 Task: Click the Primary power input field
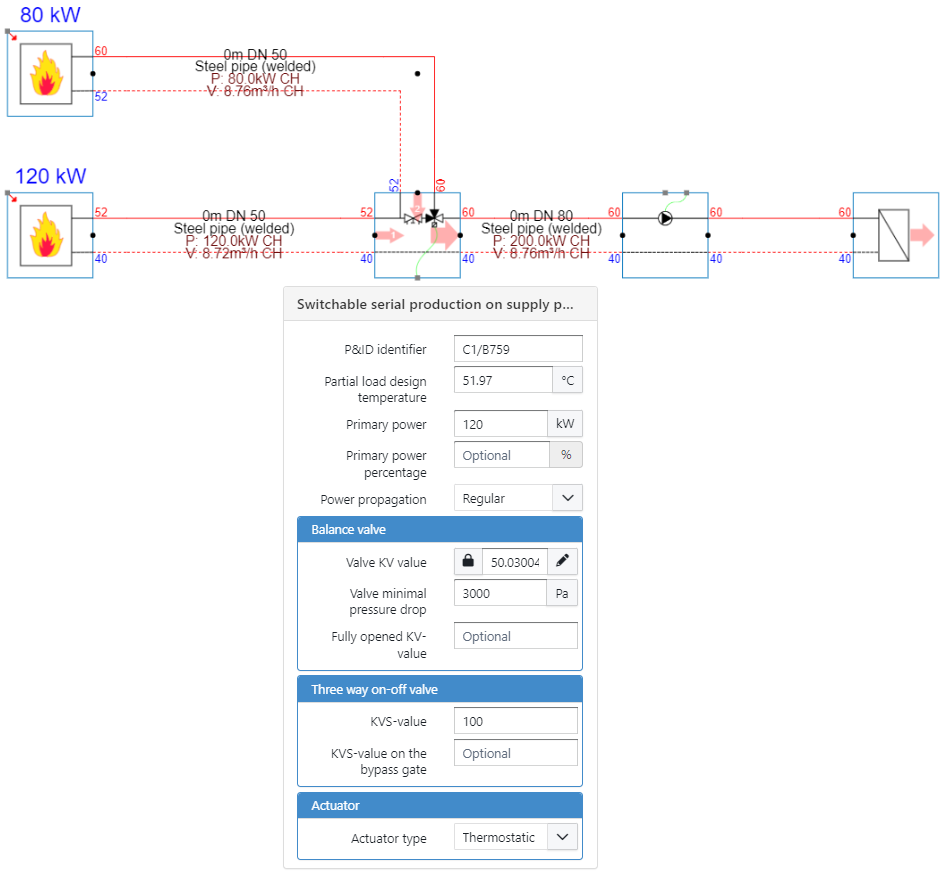500,424
